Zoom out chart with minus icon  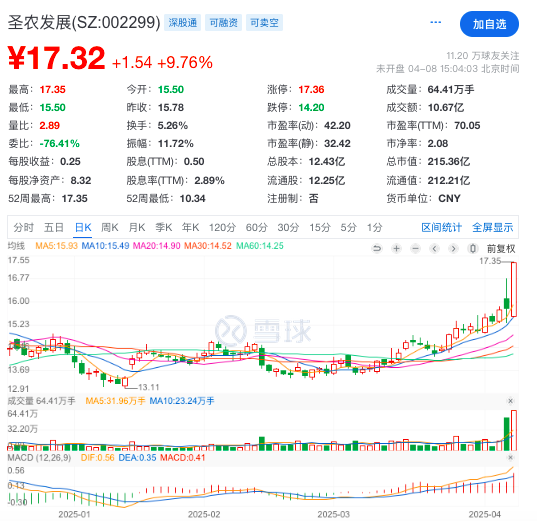415,248
